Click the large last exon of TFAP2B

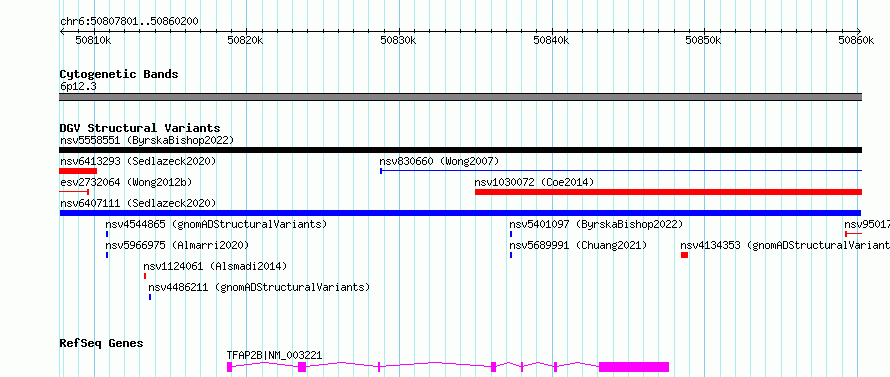[634, 367]
